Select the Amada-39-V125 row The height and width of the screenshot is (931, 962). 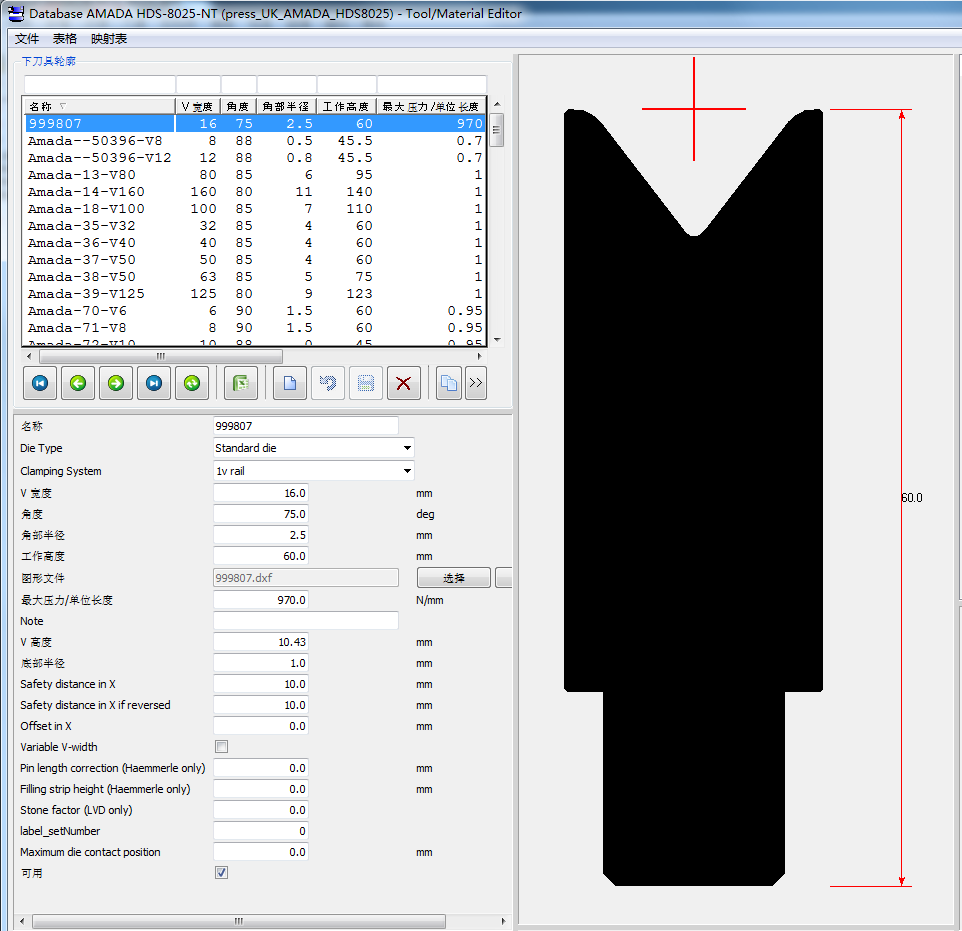tap(255, 294)
